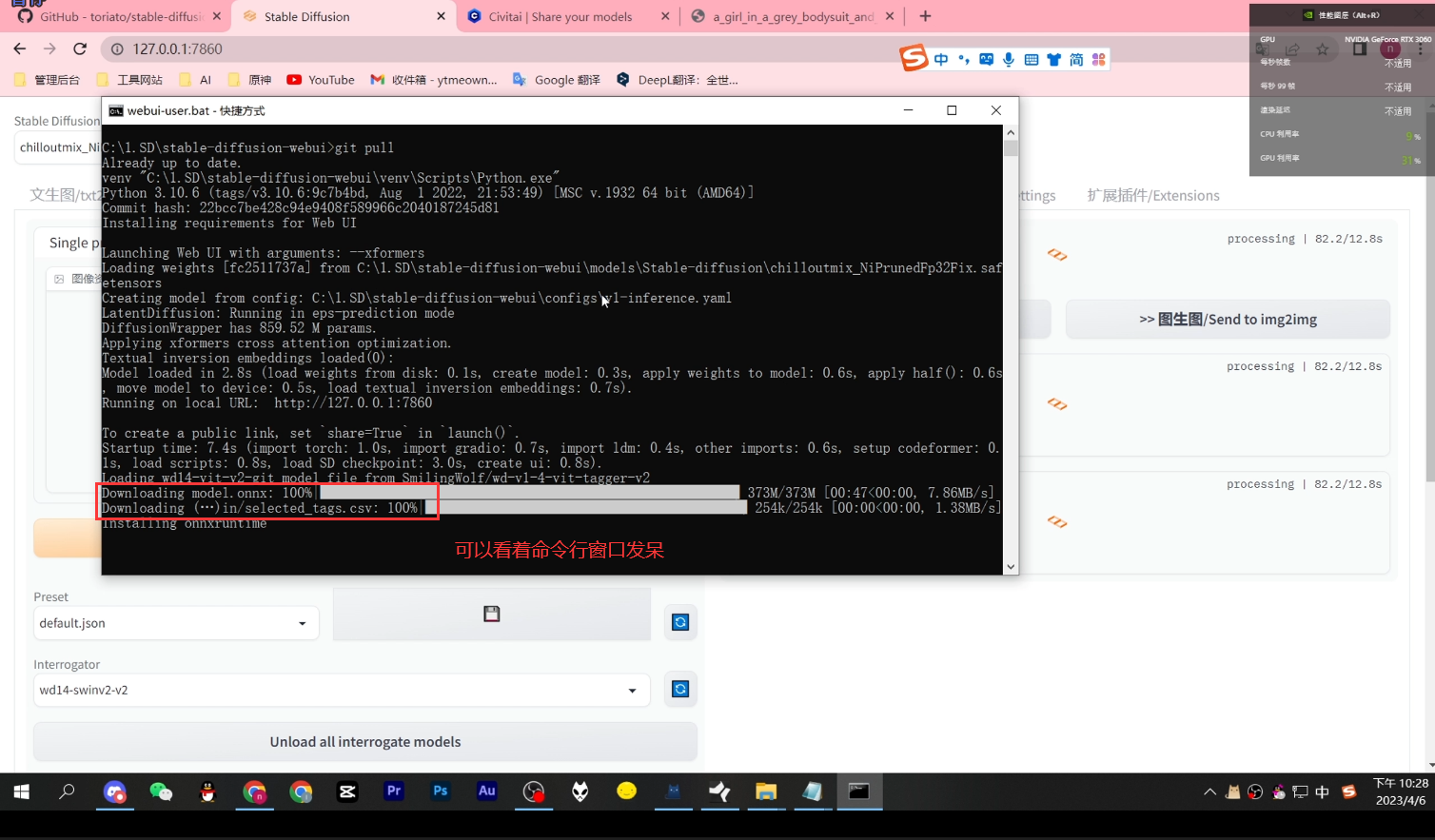Open QQ penguin on the taskbar
1435x840 pixels.
[x=207, y=791]
